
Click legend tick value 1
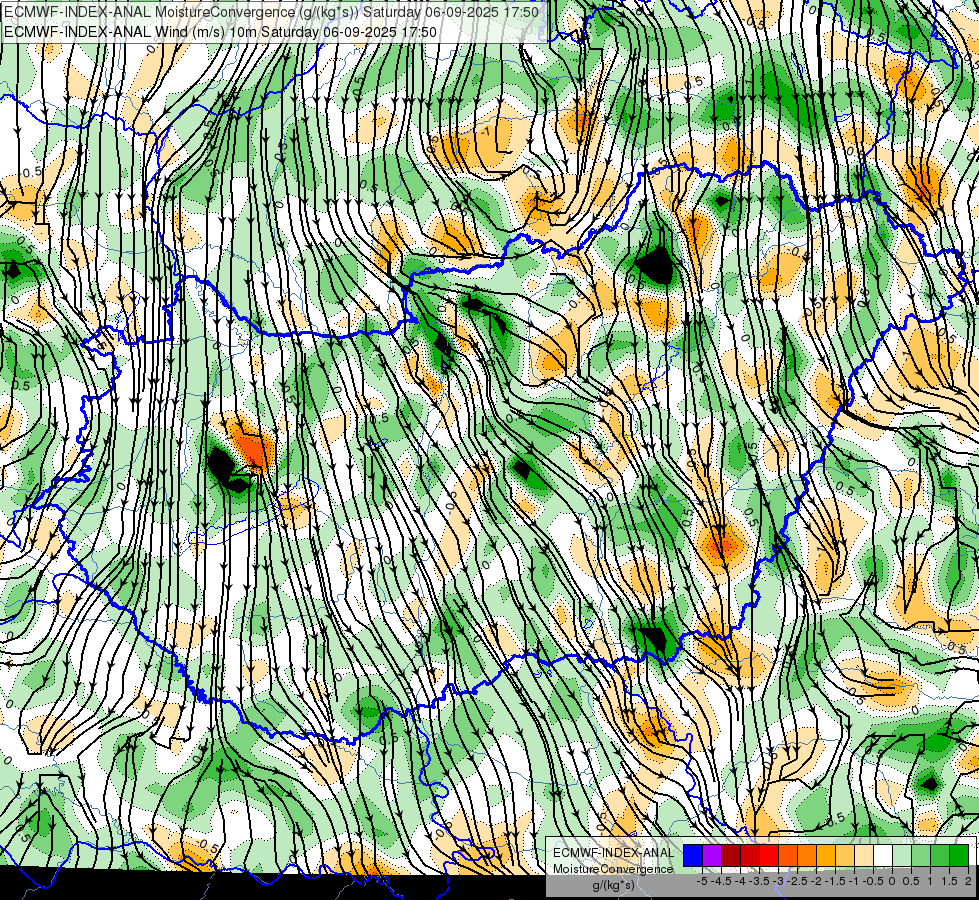click(930, 881)
